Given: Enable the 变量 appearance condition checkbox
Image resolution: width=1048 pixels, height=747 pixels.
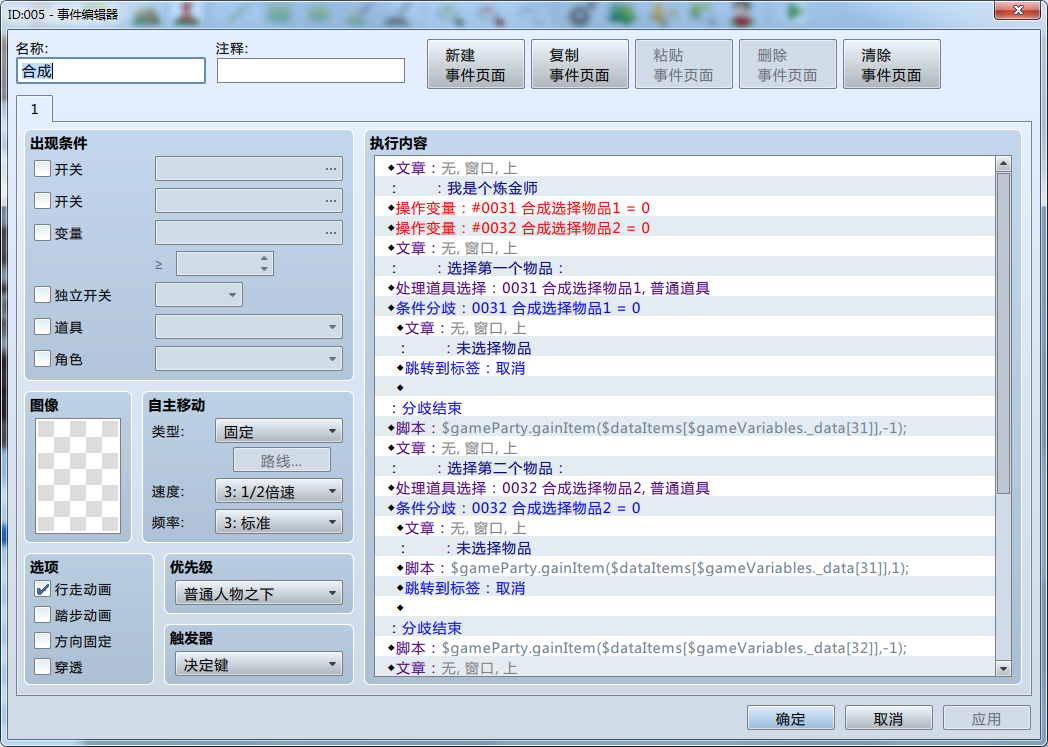Looking at the screenshot, I should (x=42, y=233).
